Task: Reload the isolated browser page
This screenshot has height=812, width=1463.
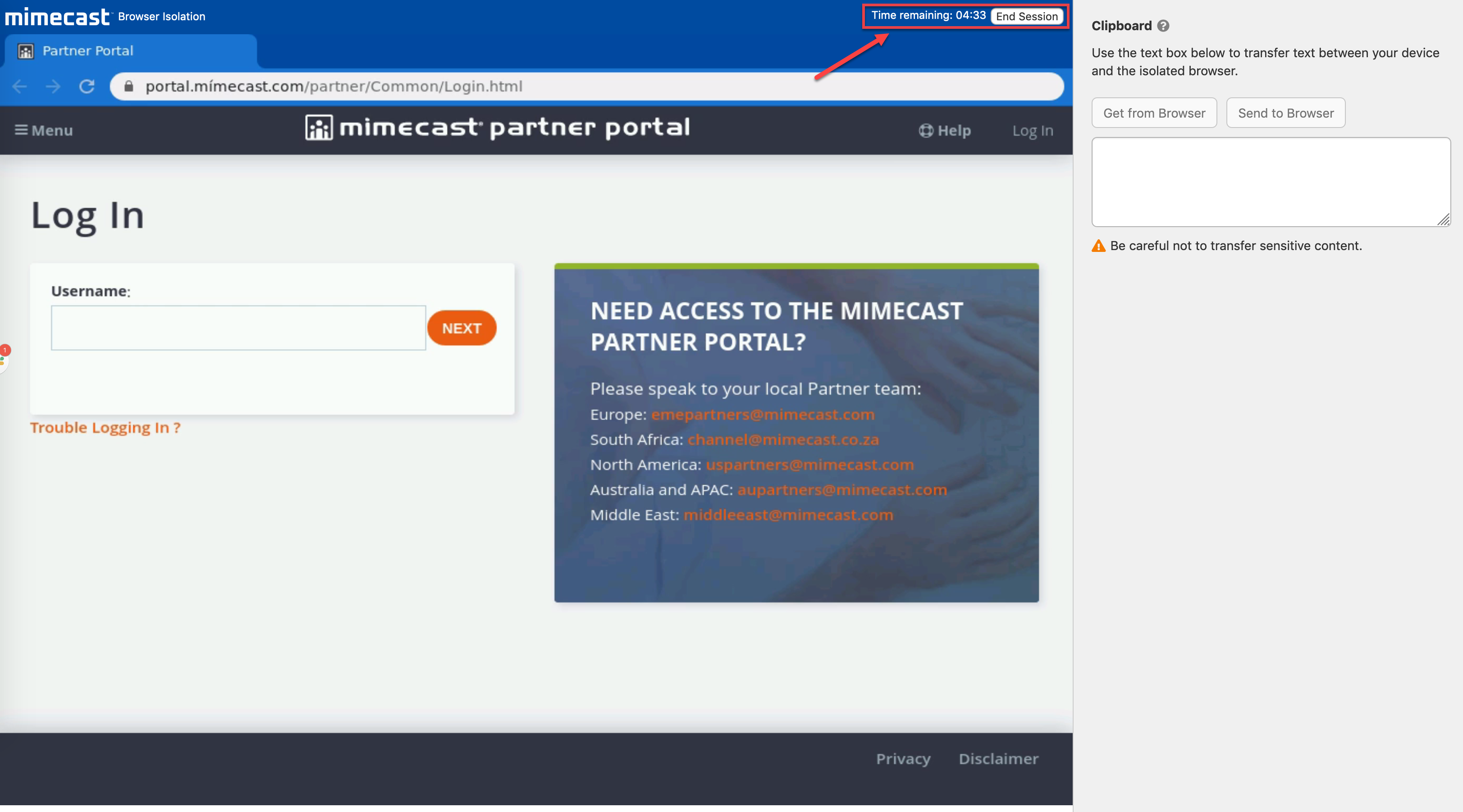Action: (87, 87)
